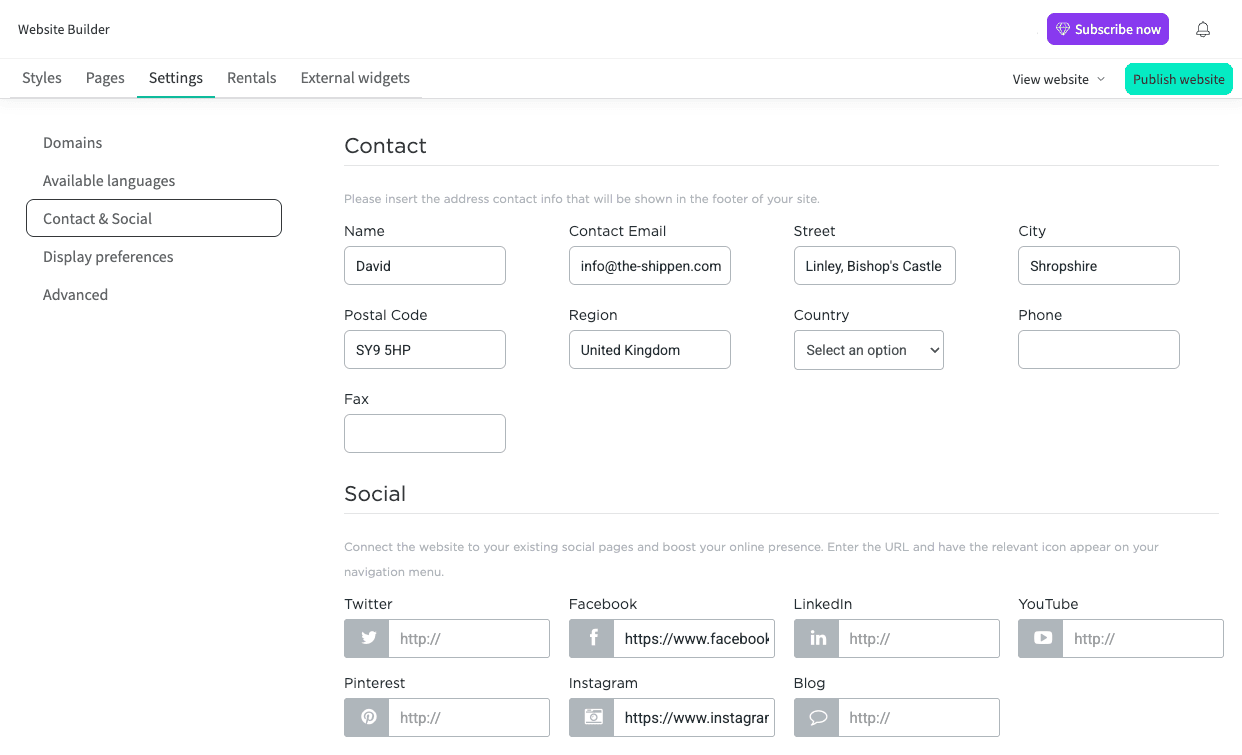1242x755 pixels.
Task: Open the Country selection dropdown
Action: [868, 350]
